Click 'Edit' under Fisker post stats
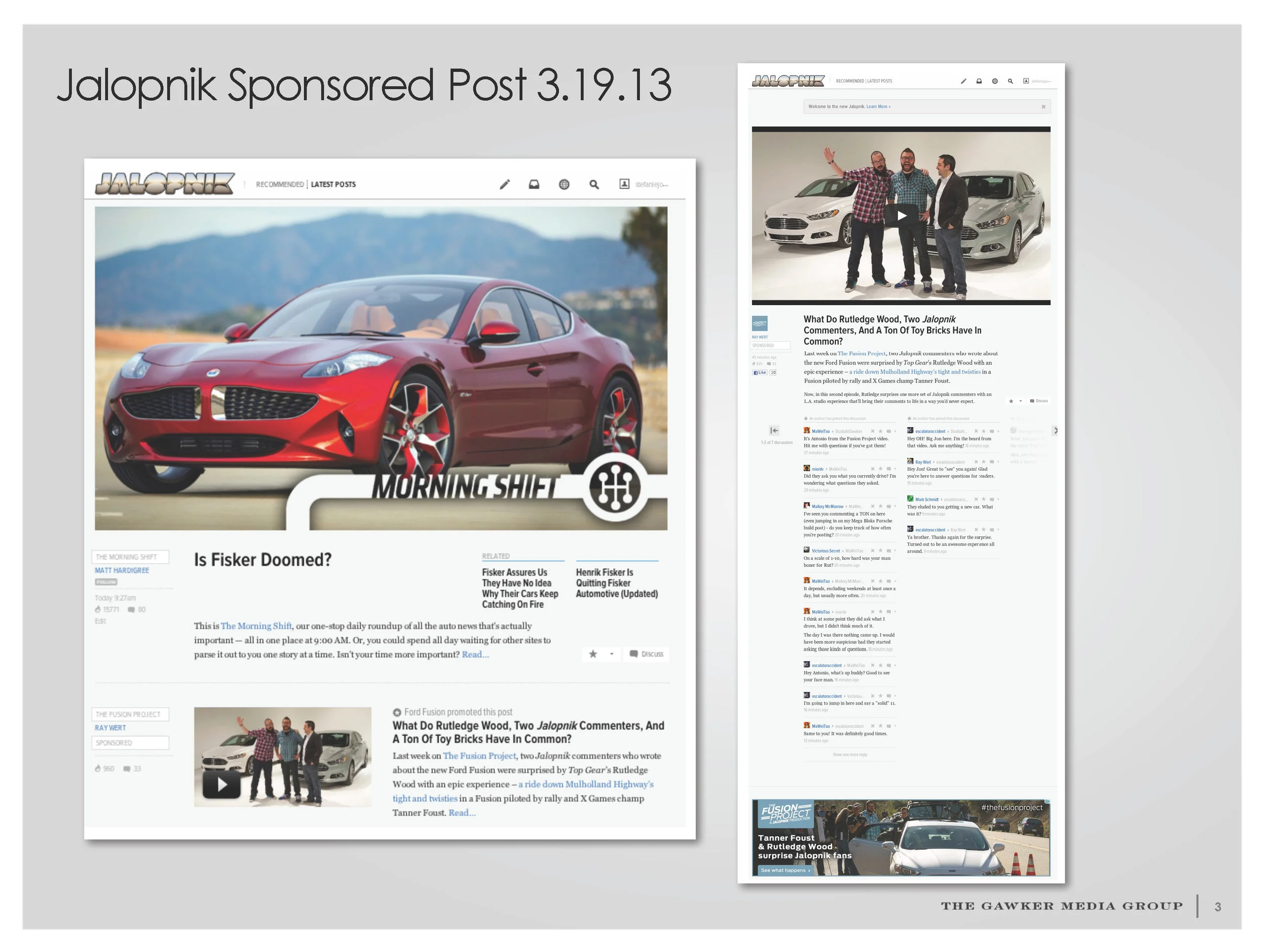The height and width of the screenshot is (952, 1265). (100, 622)
